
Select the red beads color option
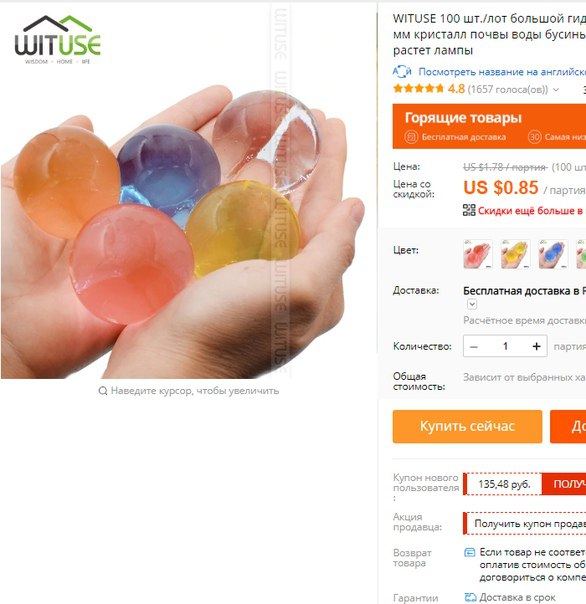coord(478,254)
